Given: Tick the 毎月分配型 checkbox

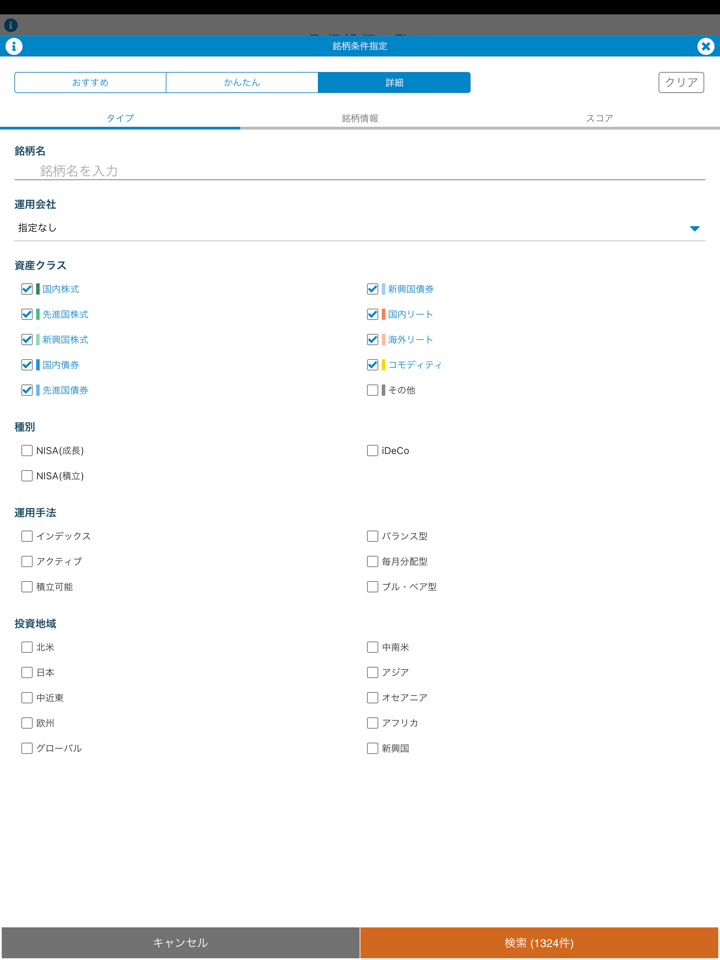Looking at the screenshot, I should [372, 562].
